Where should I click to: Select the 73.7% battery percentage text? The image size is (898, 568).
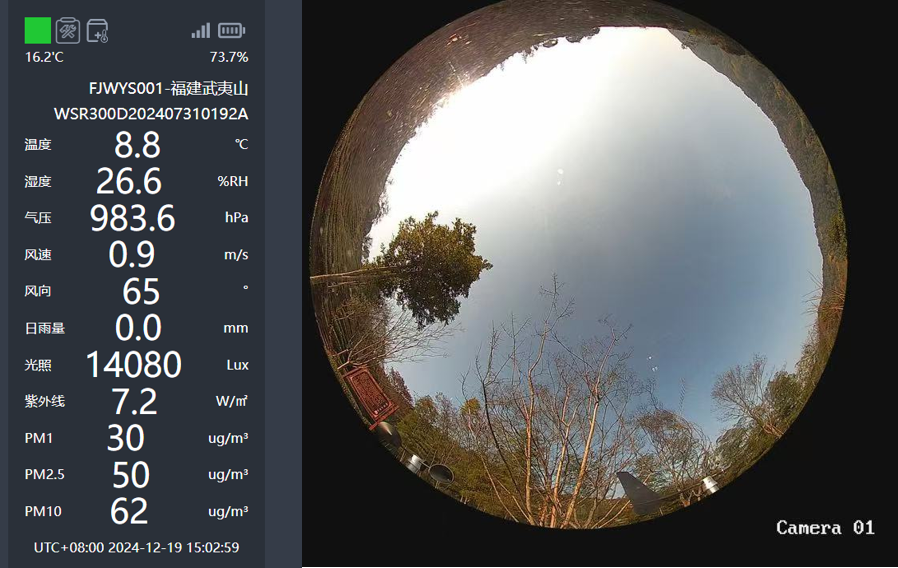pos(229,57)
